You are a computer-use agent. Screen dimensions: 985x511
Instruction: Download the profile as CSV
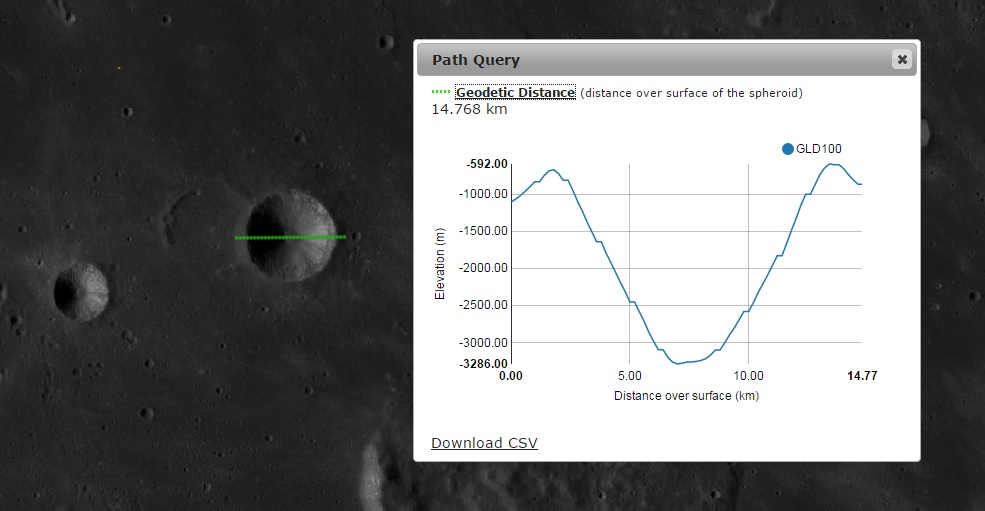[x=484, y=443]
